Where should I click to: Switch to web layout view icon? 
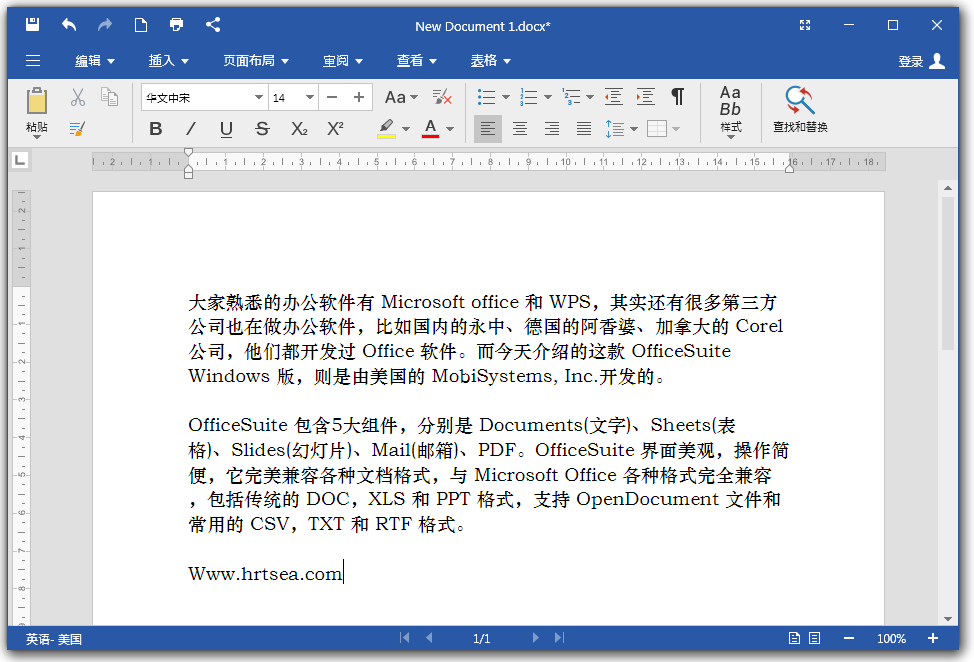pos(814,638)
